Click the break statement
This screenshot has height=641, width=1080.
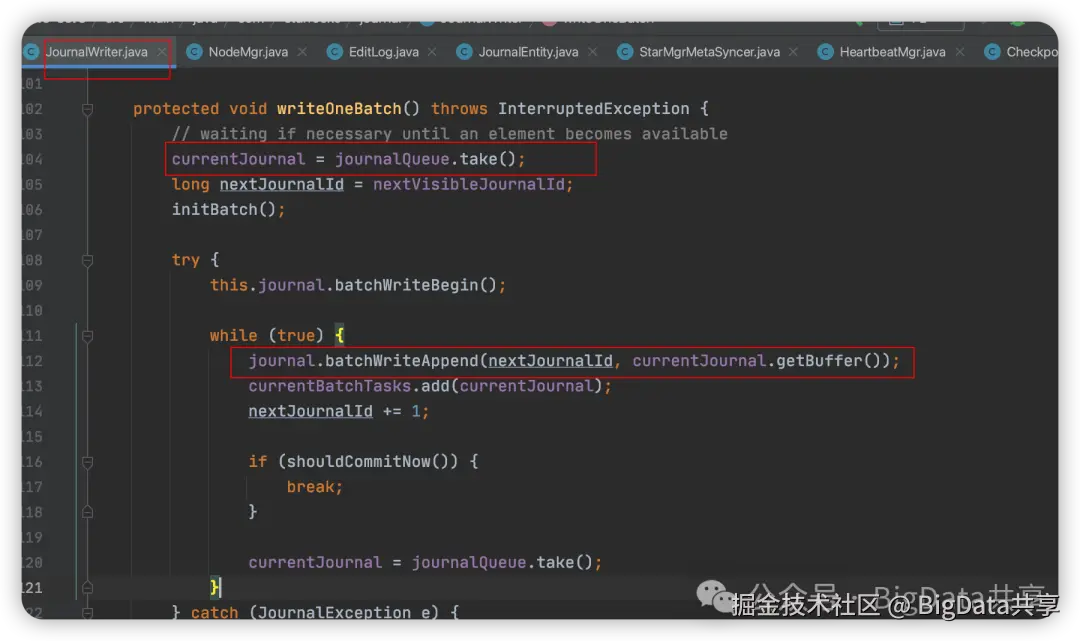pos(314,487)
